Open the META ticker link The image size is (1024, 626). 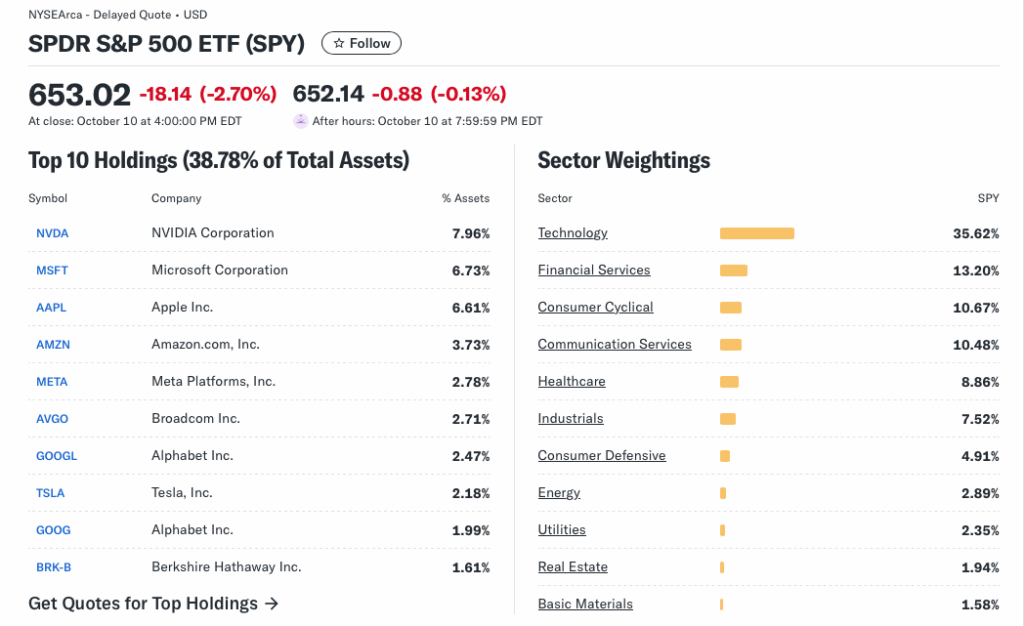[x=52, y=381]
